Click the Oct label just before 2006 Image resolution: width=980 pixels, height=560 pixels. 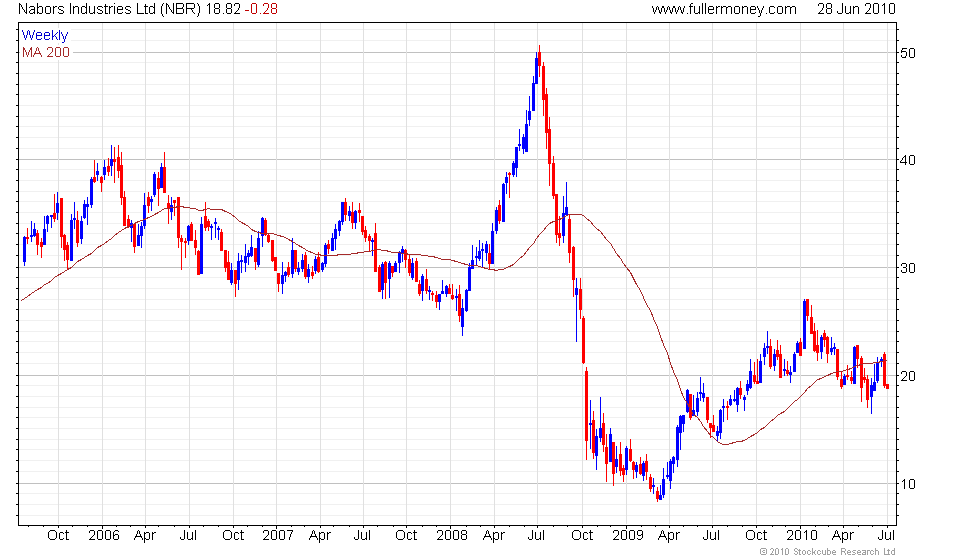point(58,536)
